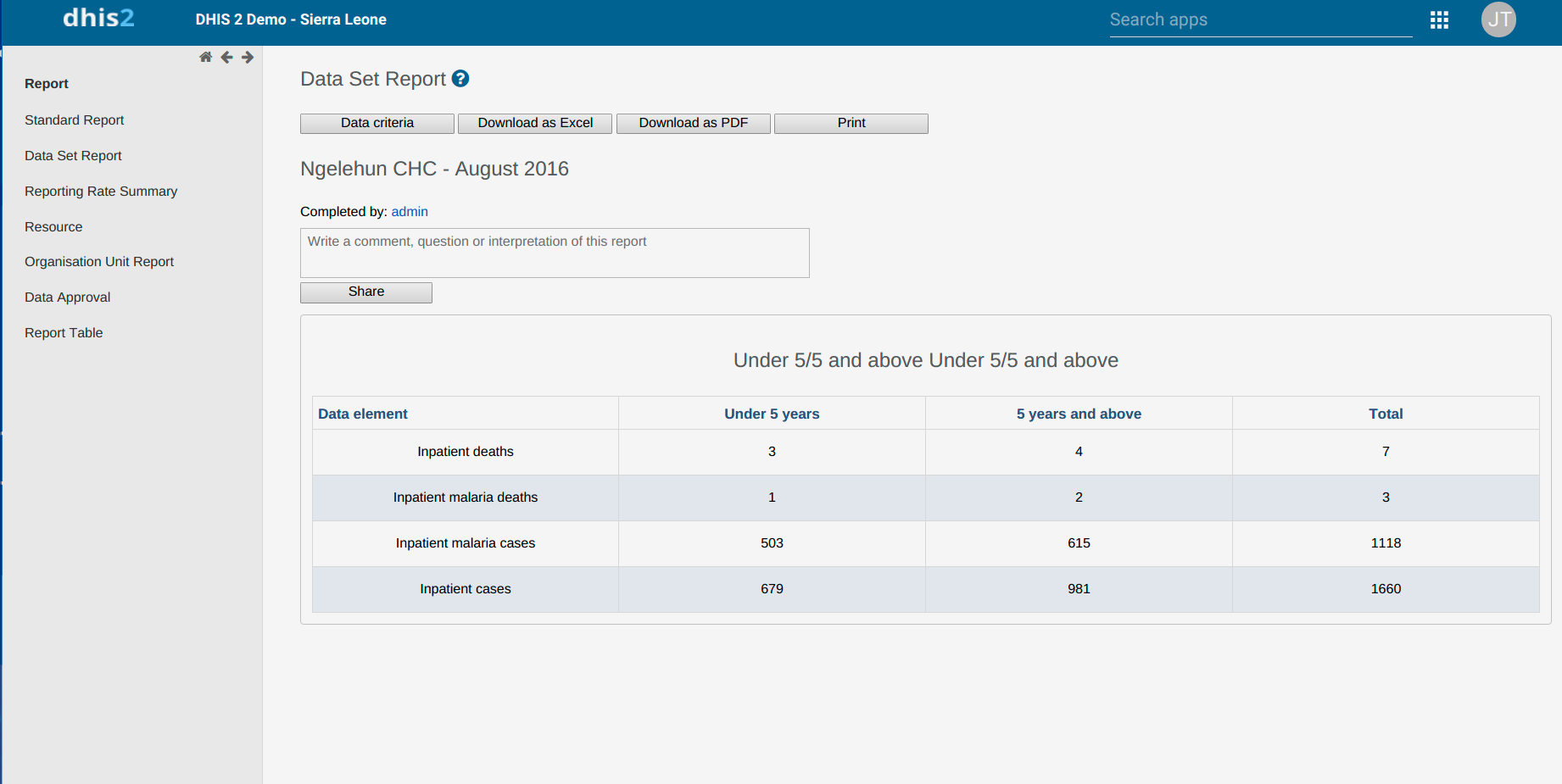
Task: Share the report comment
Action: [366, 292]
